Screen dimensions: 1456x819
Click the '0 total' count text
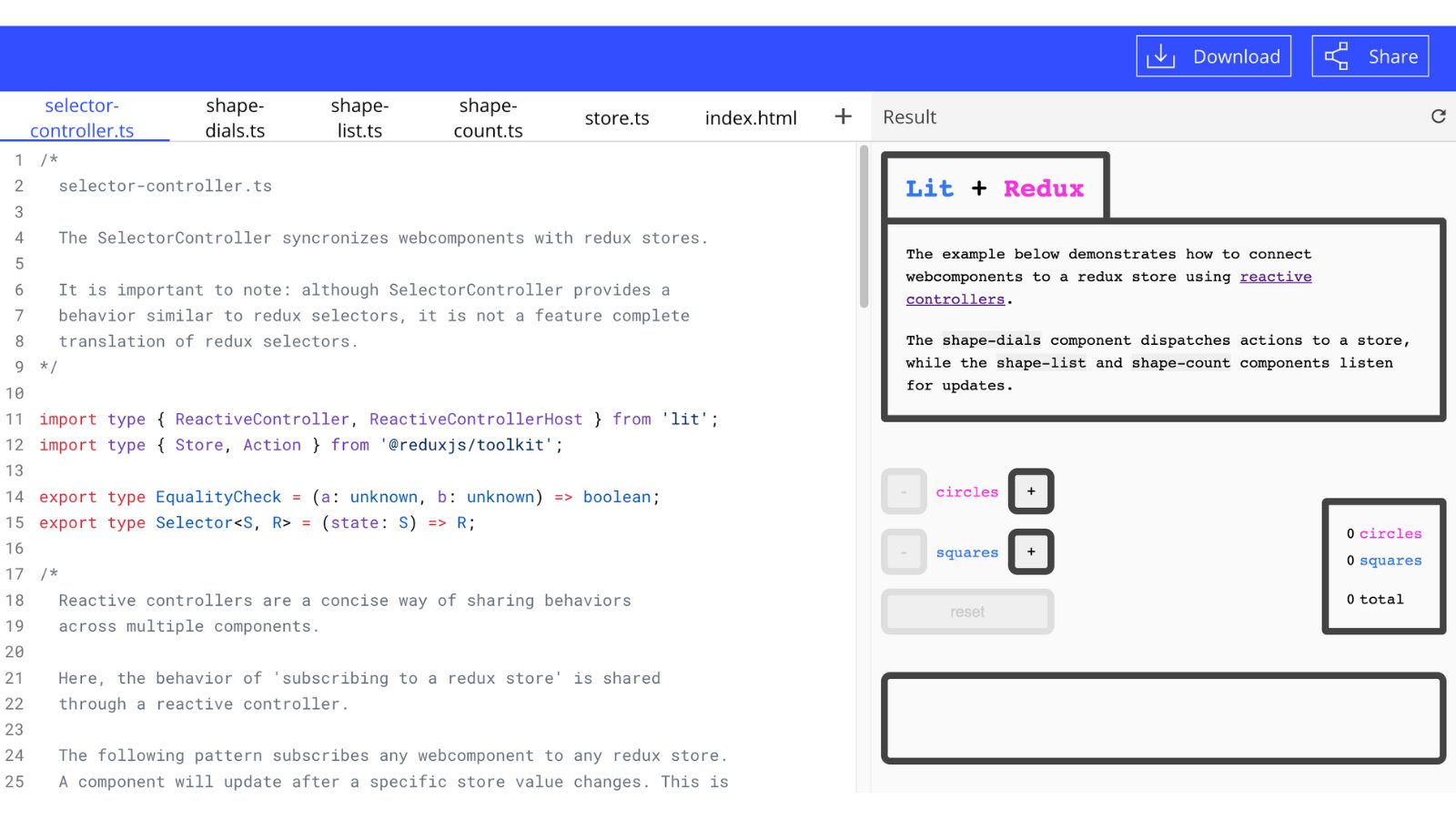pos(1375,599)
